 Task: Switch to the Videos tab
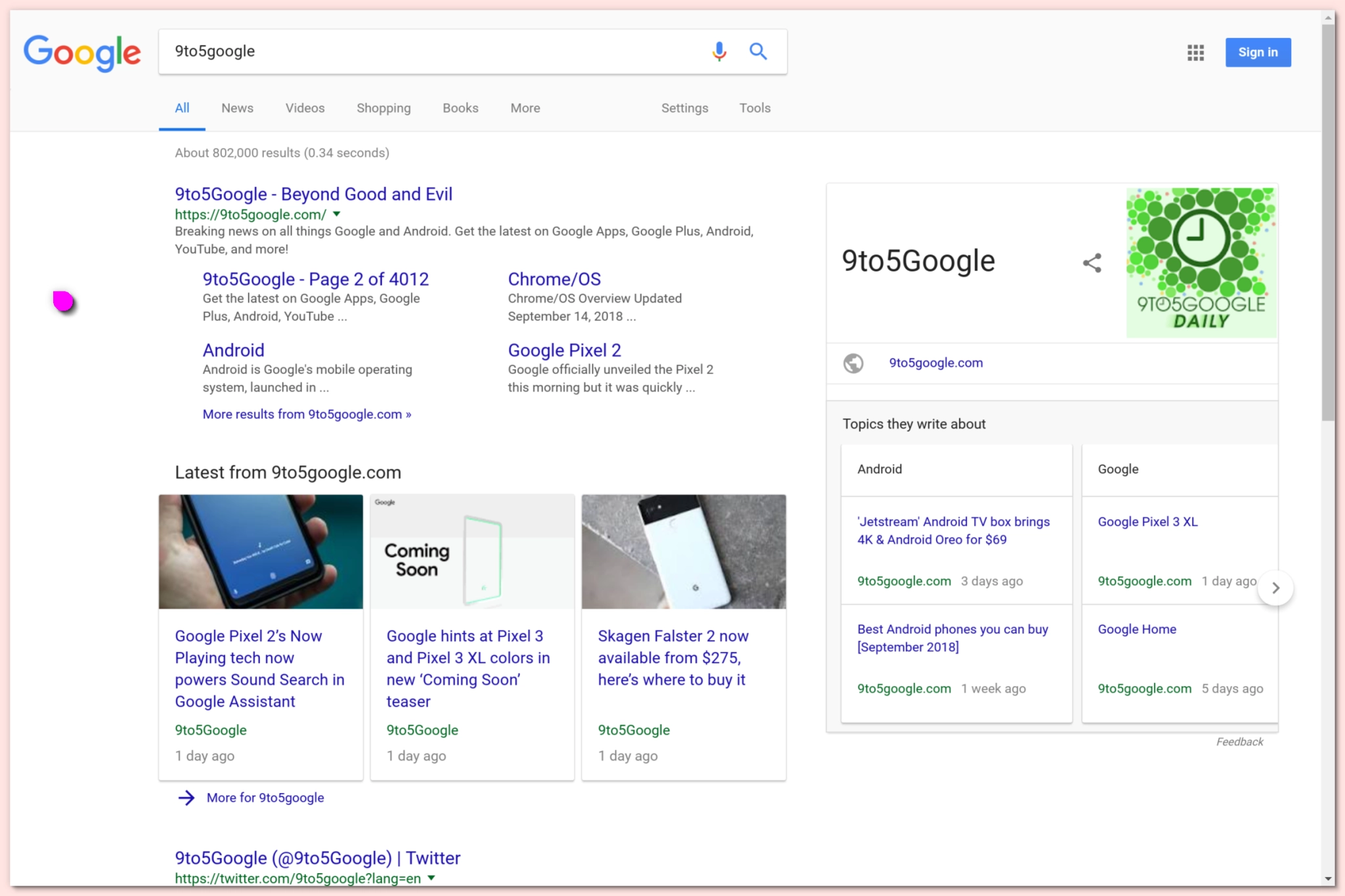305,108
